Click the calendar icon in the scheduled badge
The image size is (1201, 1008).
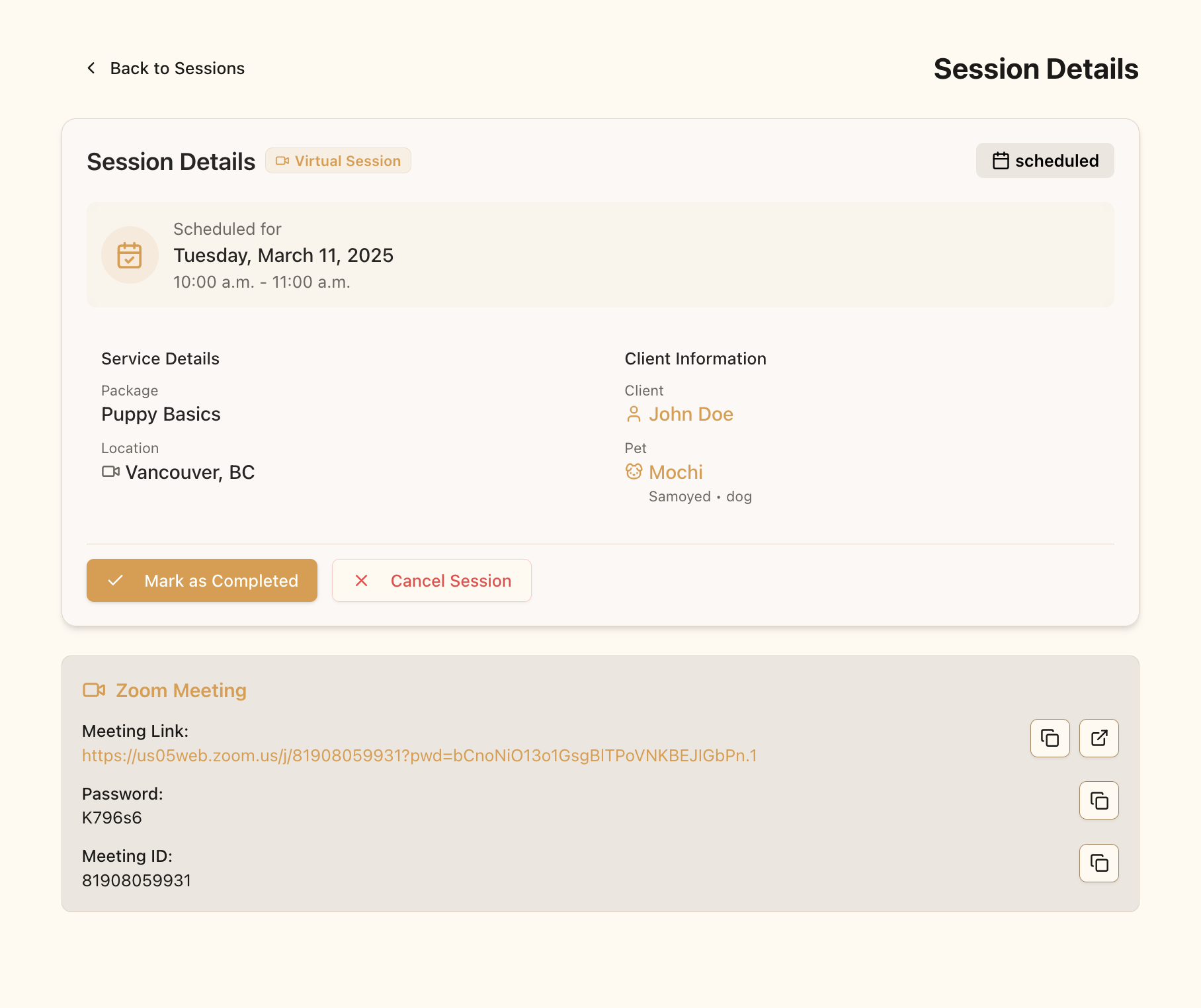pyautogui.click(x=999, y=160)
